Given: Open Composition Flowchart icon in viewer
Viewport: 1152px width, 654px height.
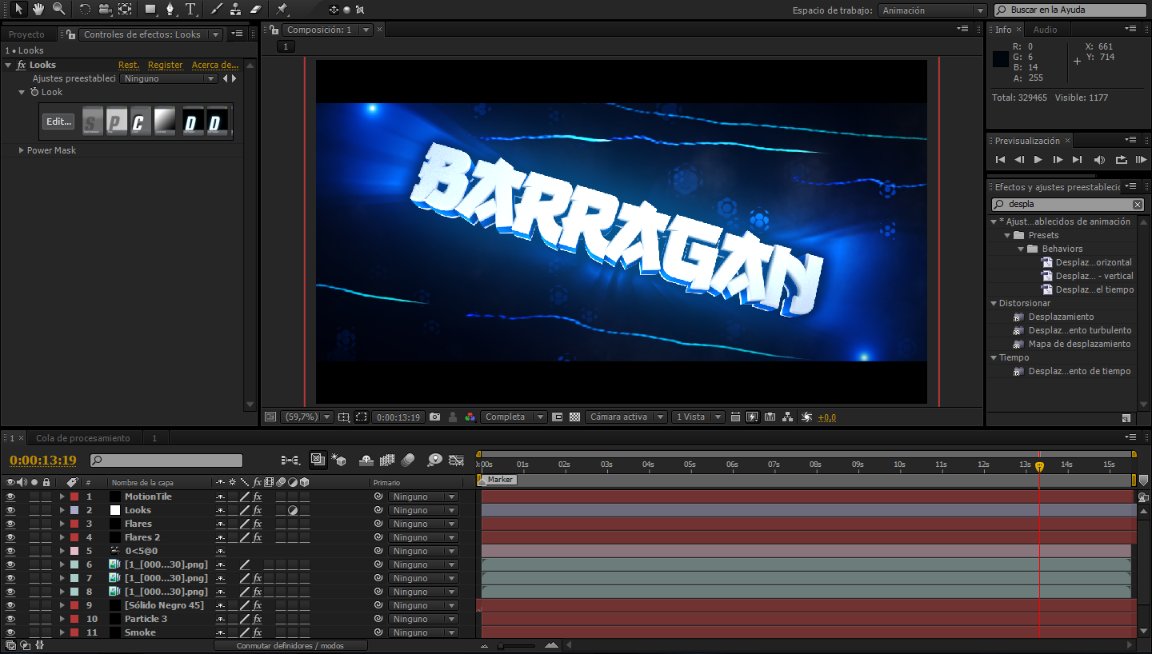Looking at the screenshot, I should coord(788,417).
